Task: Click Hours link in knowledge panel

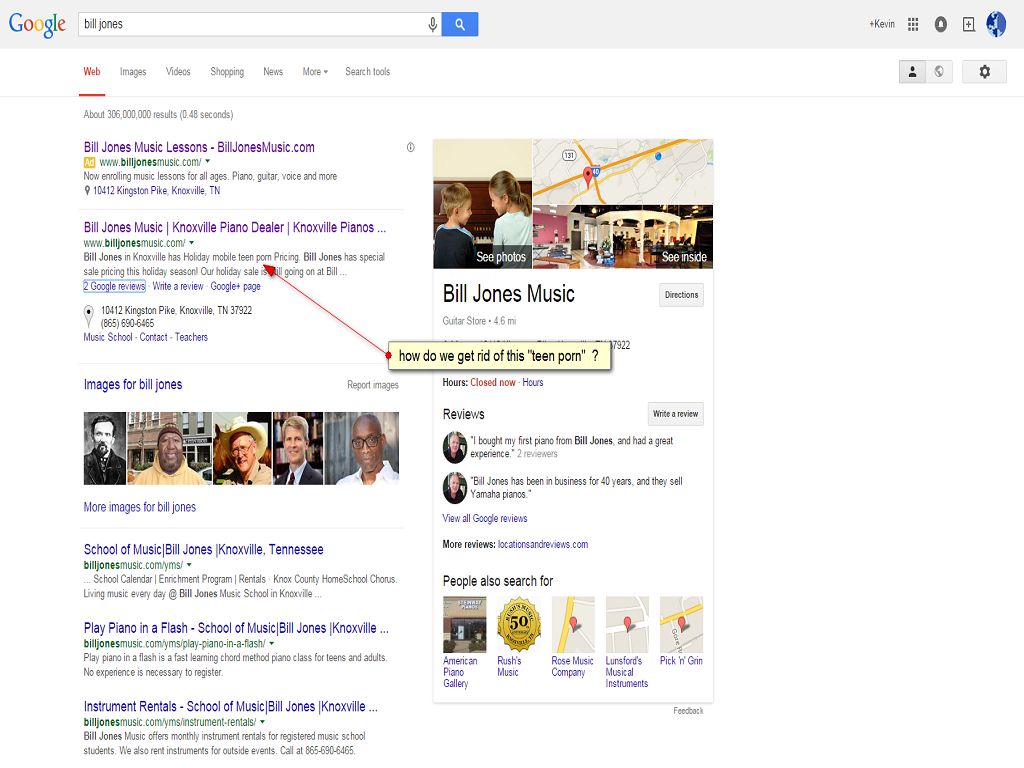Action: (533, 383)
